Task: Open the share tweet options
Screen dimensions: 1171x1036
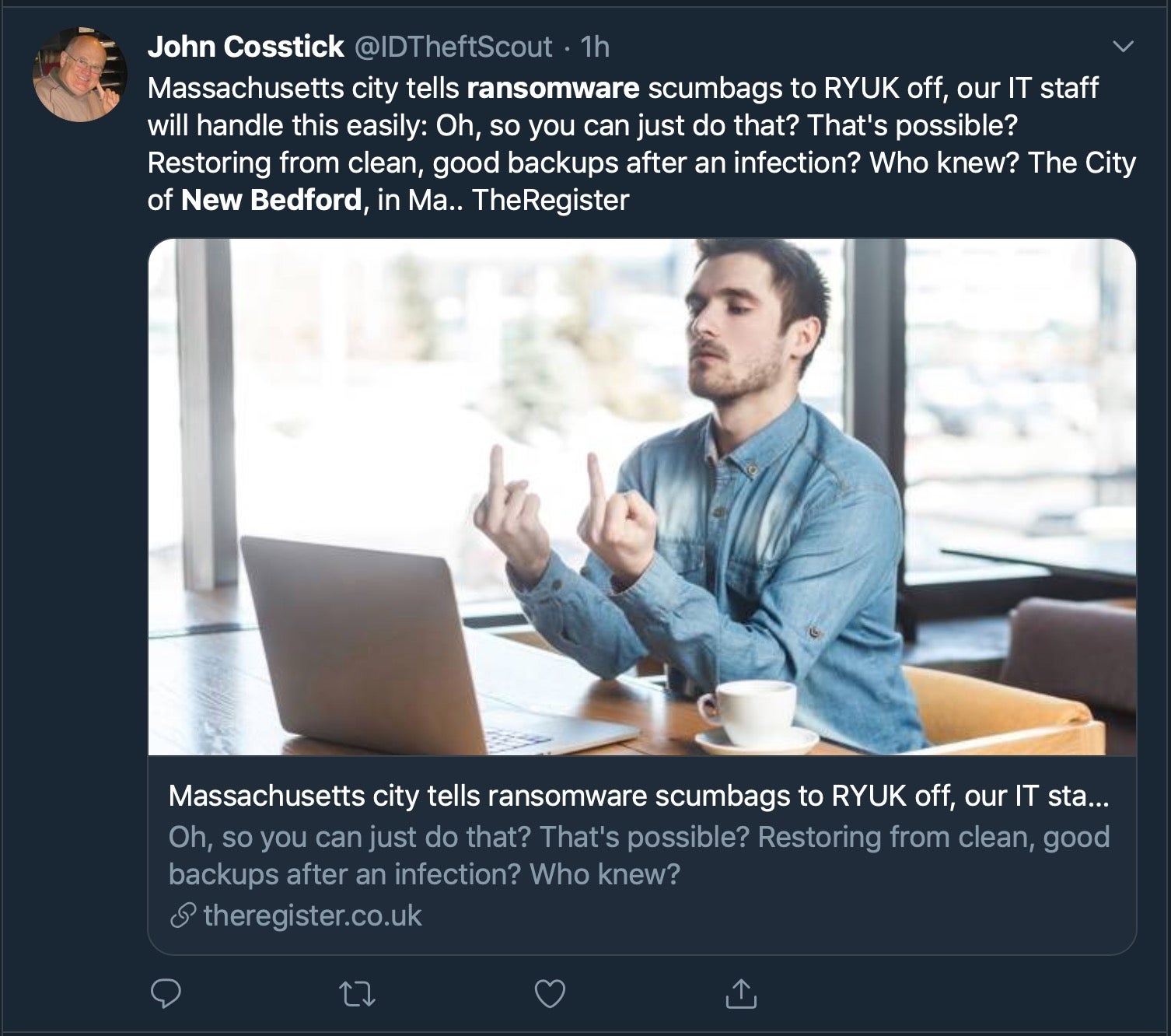Action: 741,993
